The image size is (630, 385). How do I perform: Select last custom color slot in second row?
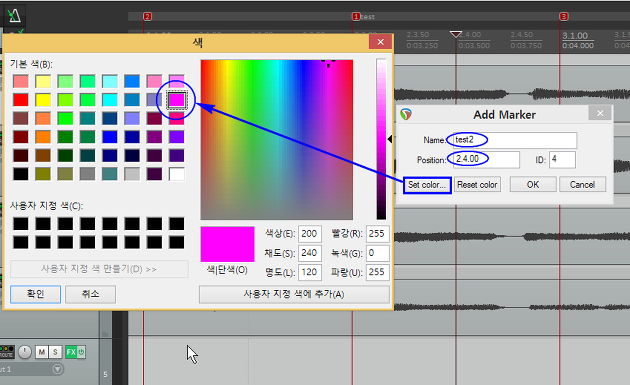point(177,242)
